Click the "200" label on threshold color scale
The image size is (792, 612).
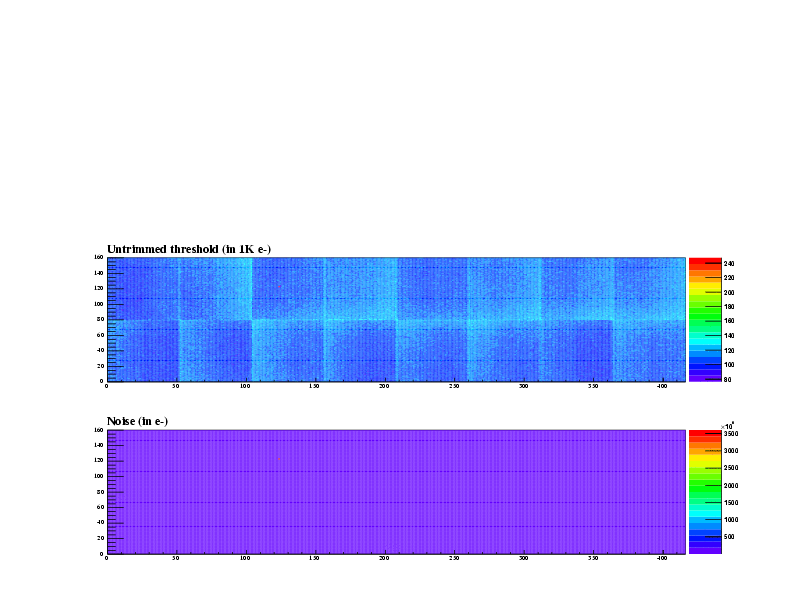click(729, 292)
